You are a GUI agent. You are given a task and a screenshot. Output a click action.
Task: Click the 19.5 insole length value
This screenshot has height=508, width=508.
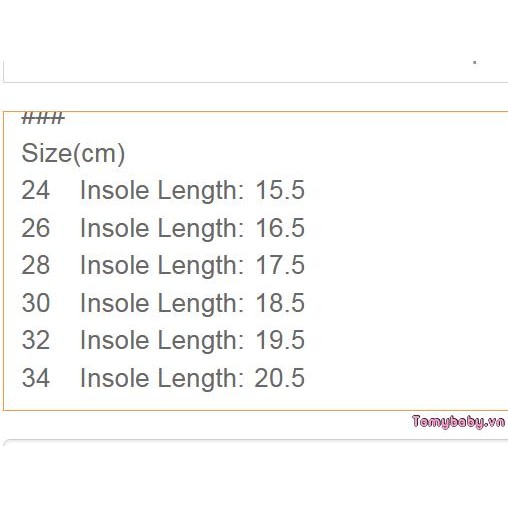(x=280, y=340)
